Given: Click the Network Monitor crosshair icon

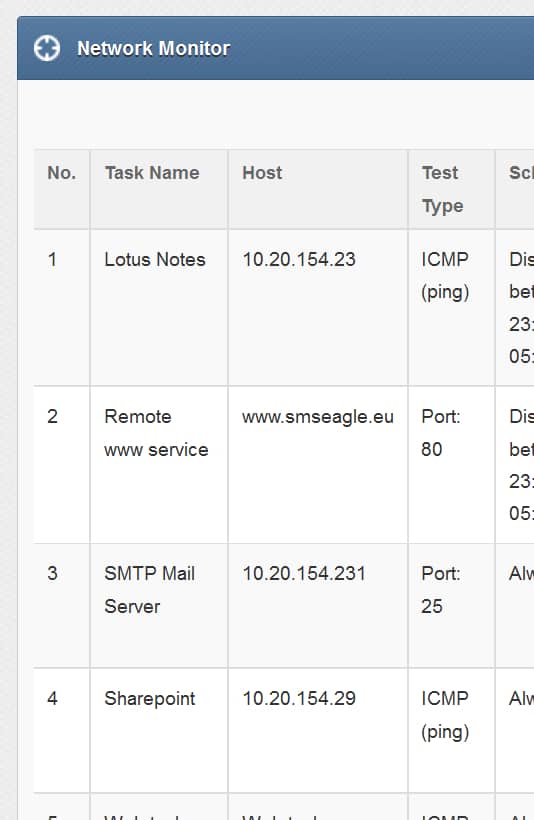Looking at the screenshot, I should (x=47, y=48).
